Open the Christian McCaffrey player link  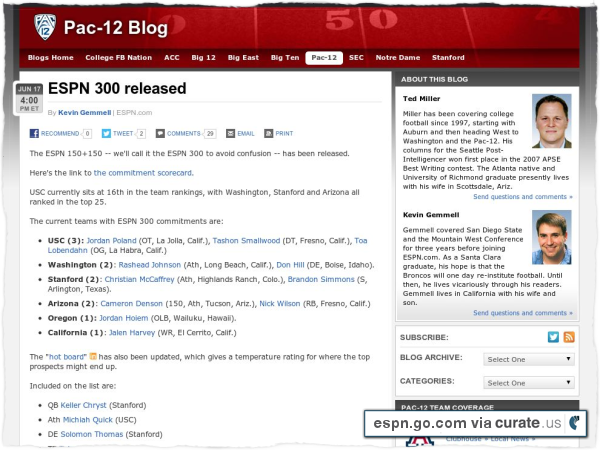pyautogui.click(x=139, y=279)
